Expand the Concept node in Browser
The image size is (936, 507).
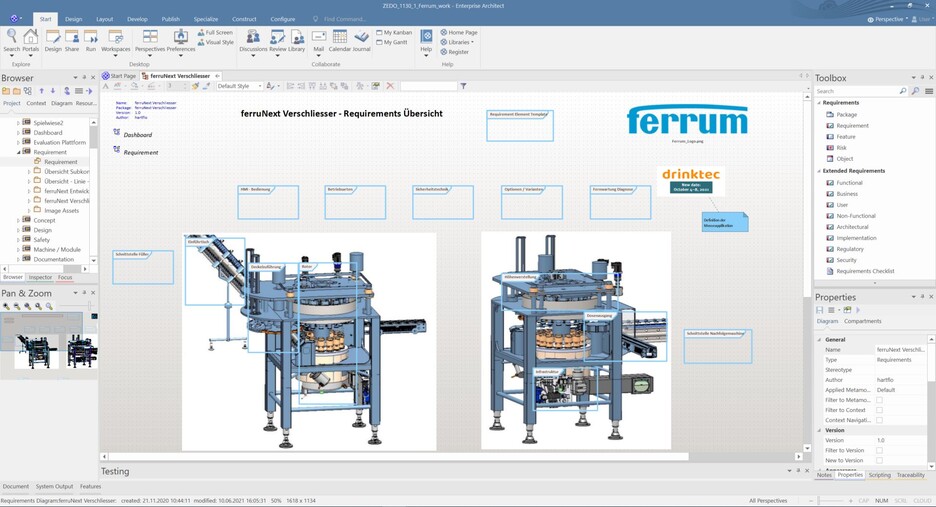[19, 220]
